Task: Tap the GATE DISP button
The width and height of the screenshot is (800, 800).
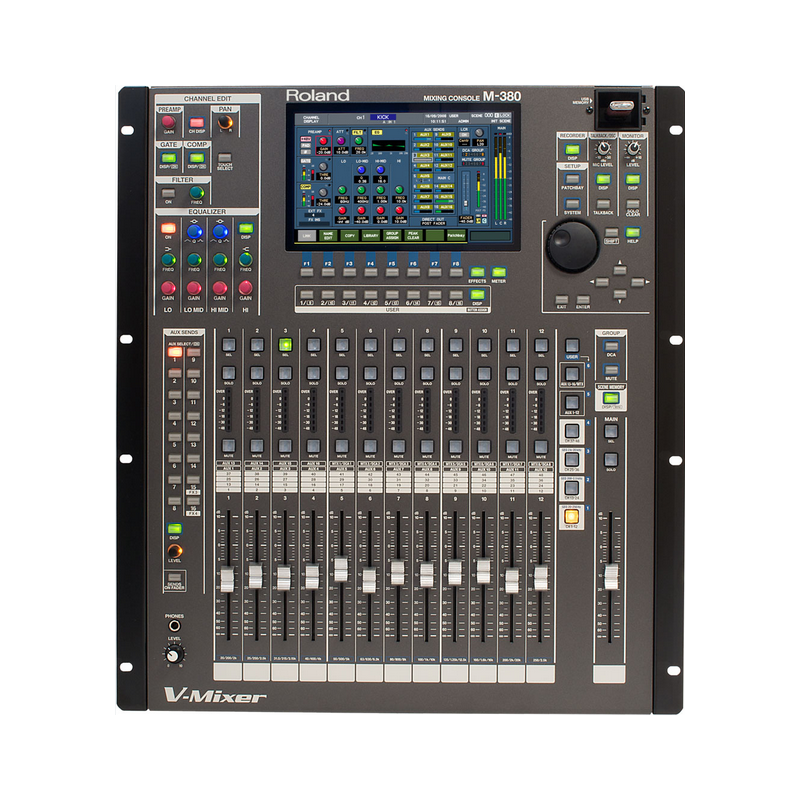Action: click(x=168, y=158)
